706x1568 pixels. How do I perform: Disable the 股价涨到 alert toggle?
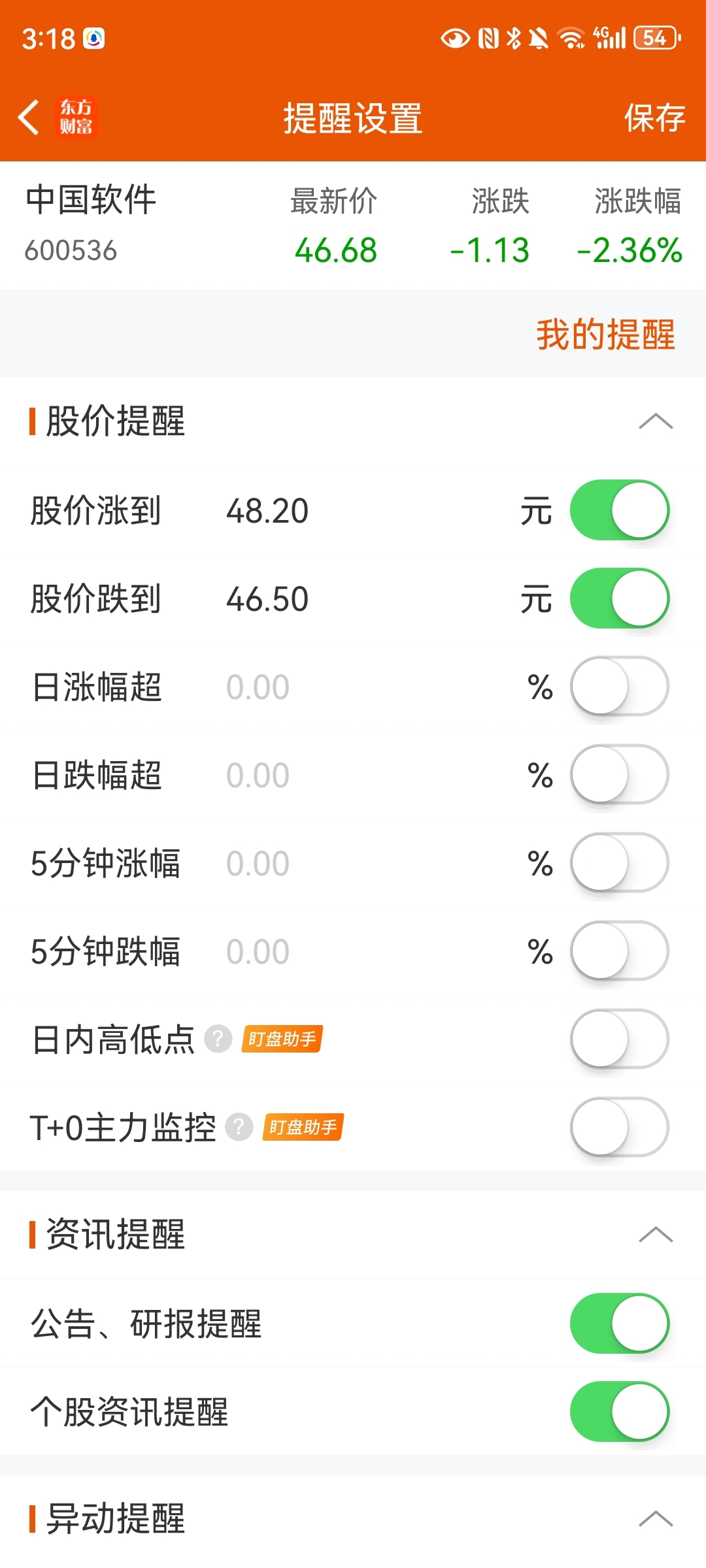(619, 510)
